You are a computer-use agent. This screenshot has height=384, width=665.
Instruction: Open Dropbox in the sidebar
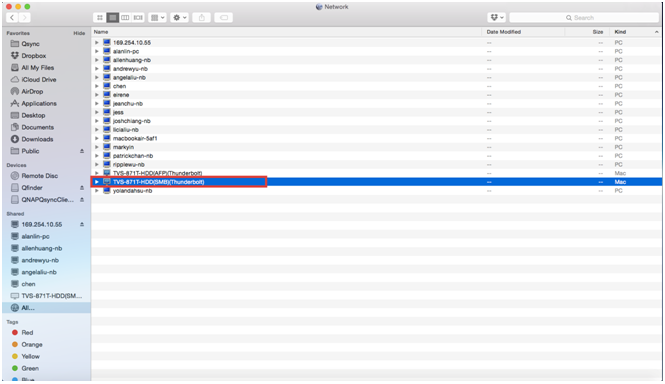(34, 56)
